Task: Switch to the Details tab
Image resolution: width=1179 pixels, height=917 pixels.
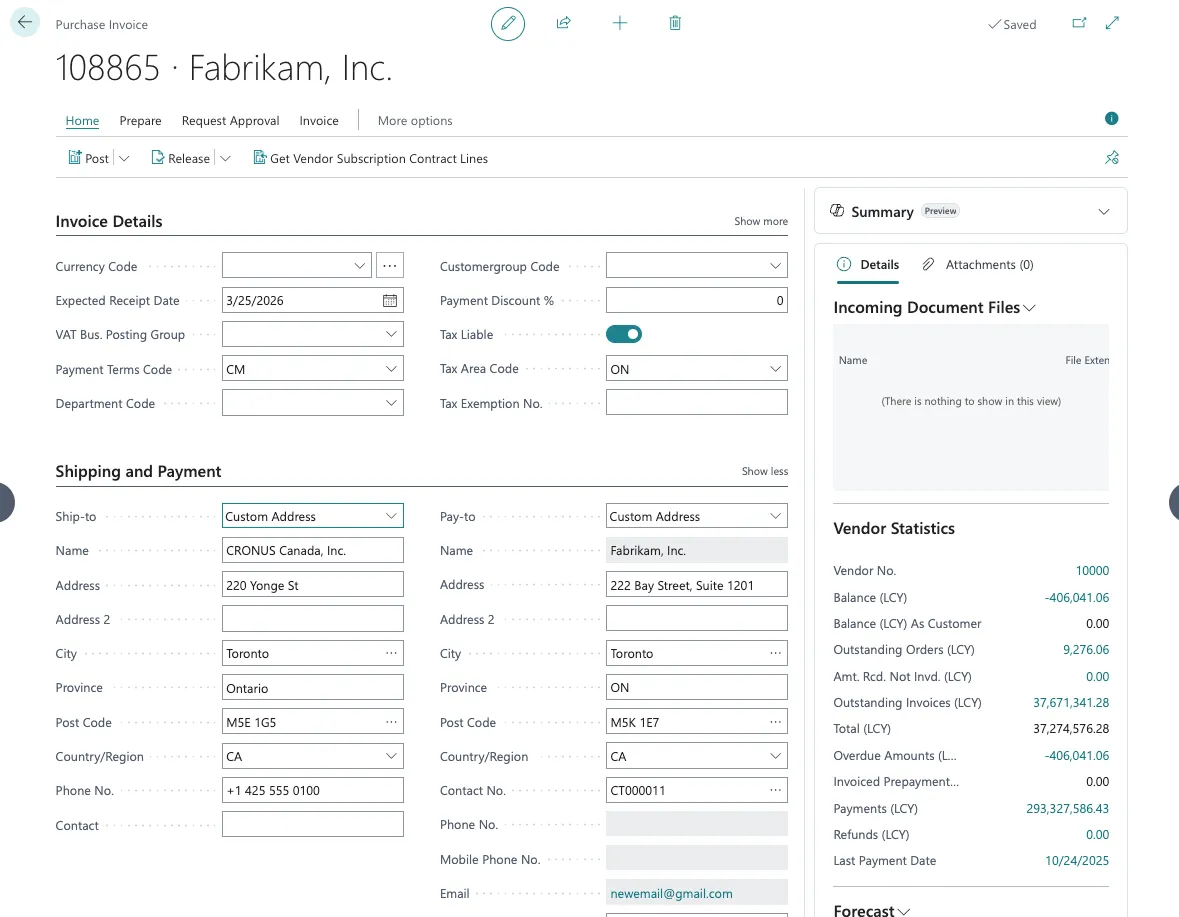Action: pos(868,265)
